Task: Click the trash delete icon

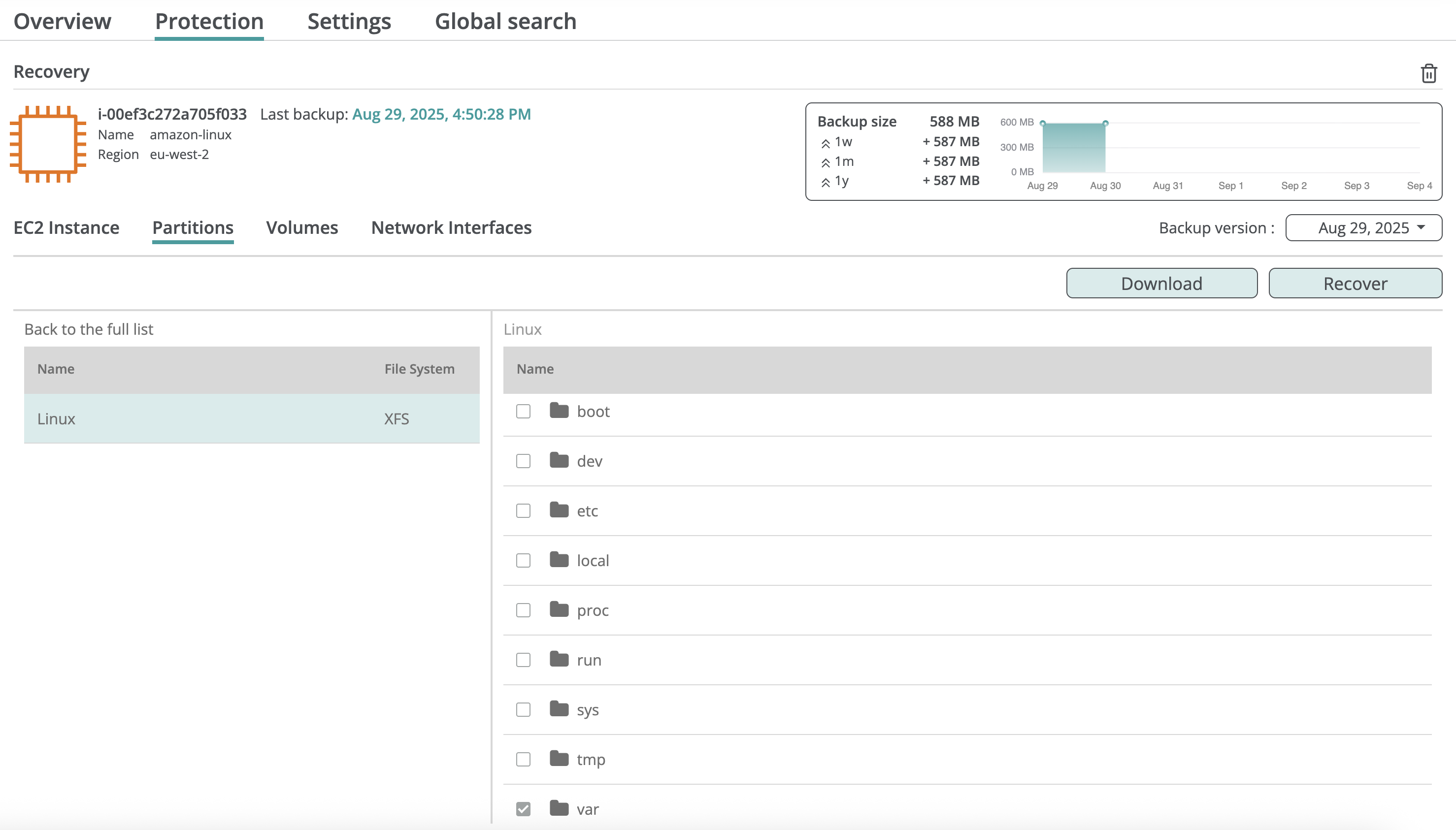Action: [1428, 73]
